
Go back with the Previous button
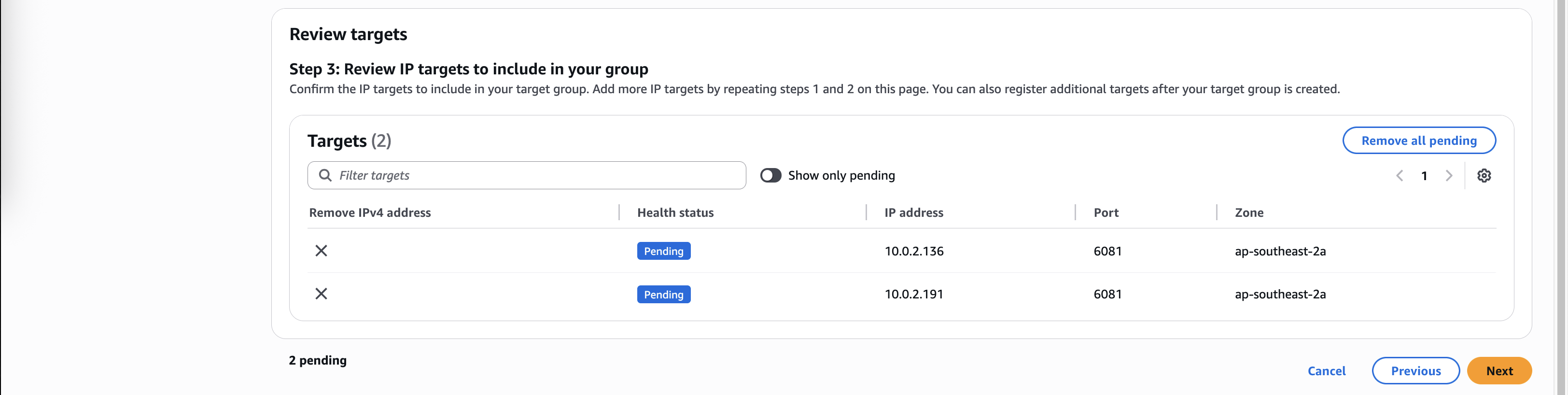coord(1415,371)
